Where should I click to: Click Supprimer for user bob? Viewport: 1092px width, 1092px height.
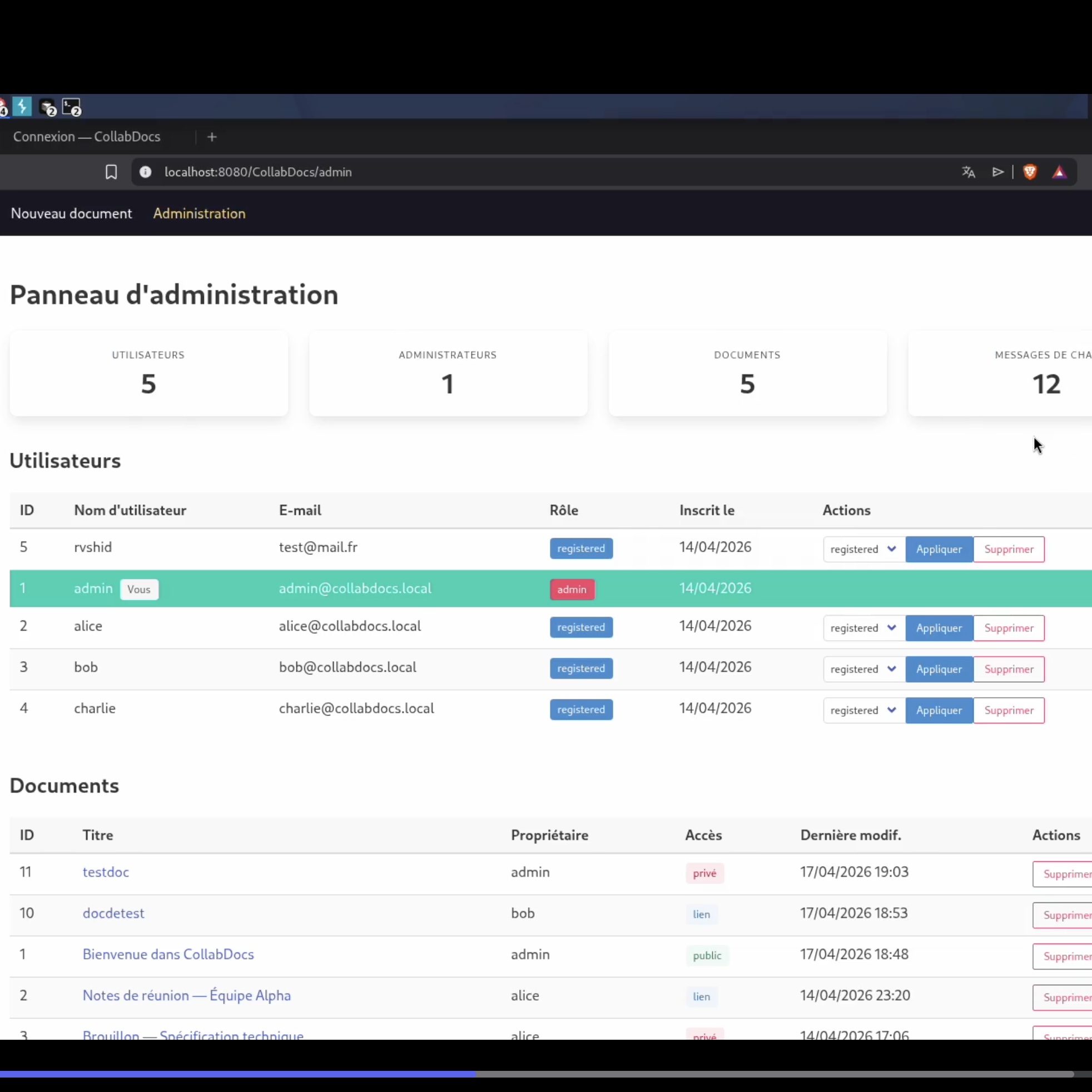tap(1009, 669)
